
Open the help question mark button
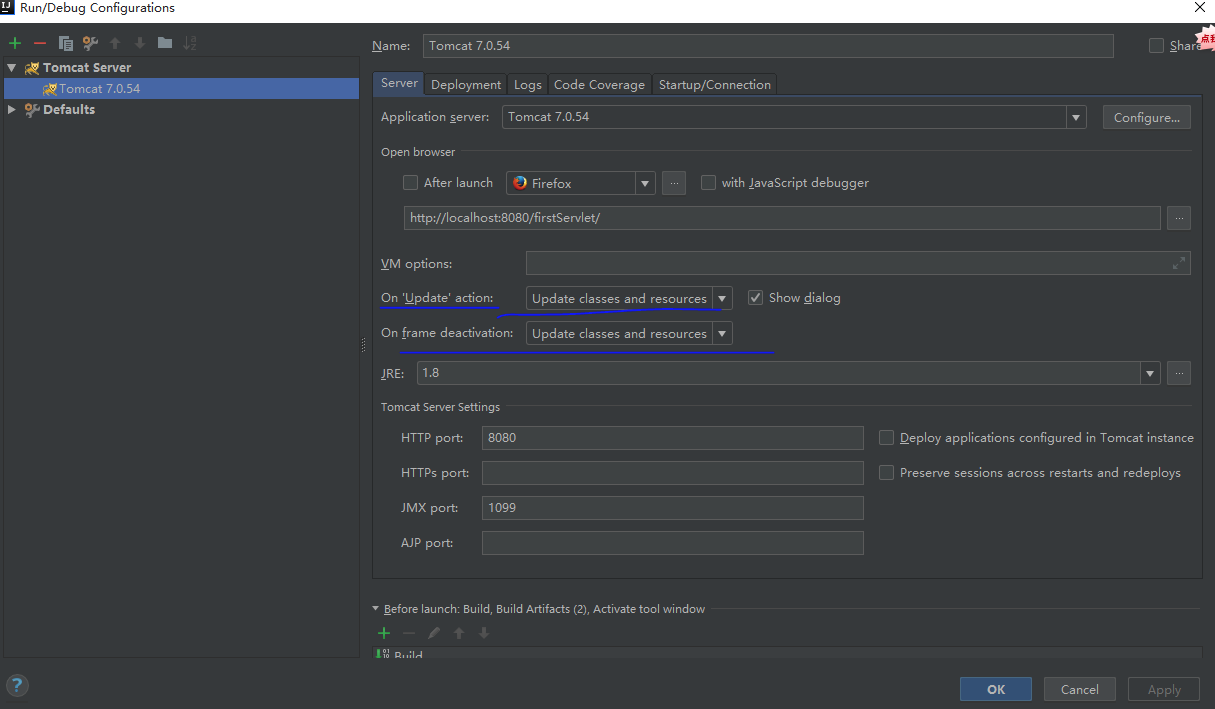(x=17, y=686)
